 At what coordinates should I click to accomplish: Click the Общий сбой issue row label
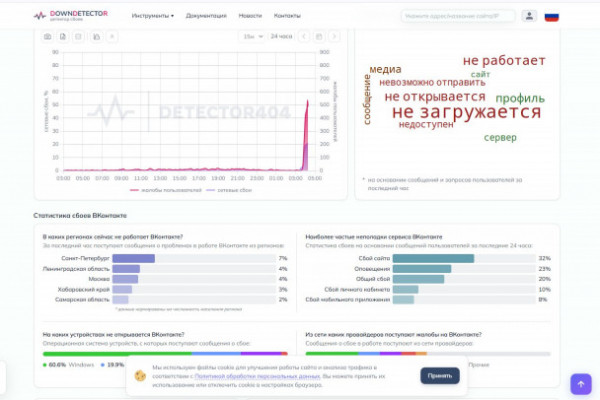tap(373, 279)
